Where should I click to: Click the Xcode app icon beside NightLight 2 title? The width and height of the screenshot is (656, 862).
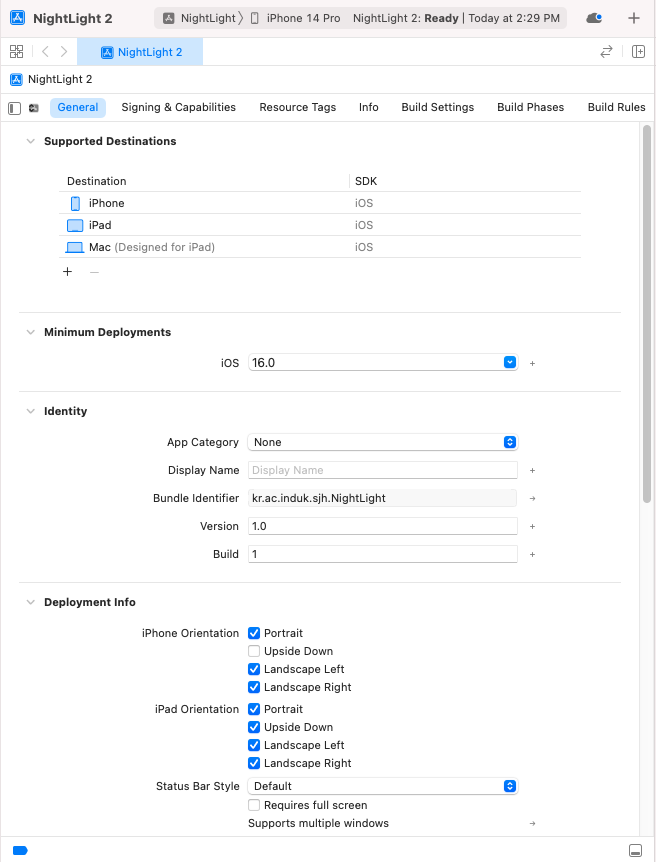[18, 18]
